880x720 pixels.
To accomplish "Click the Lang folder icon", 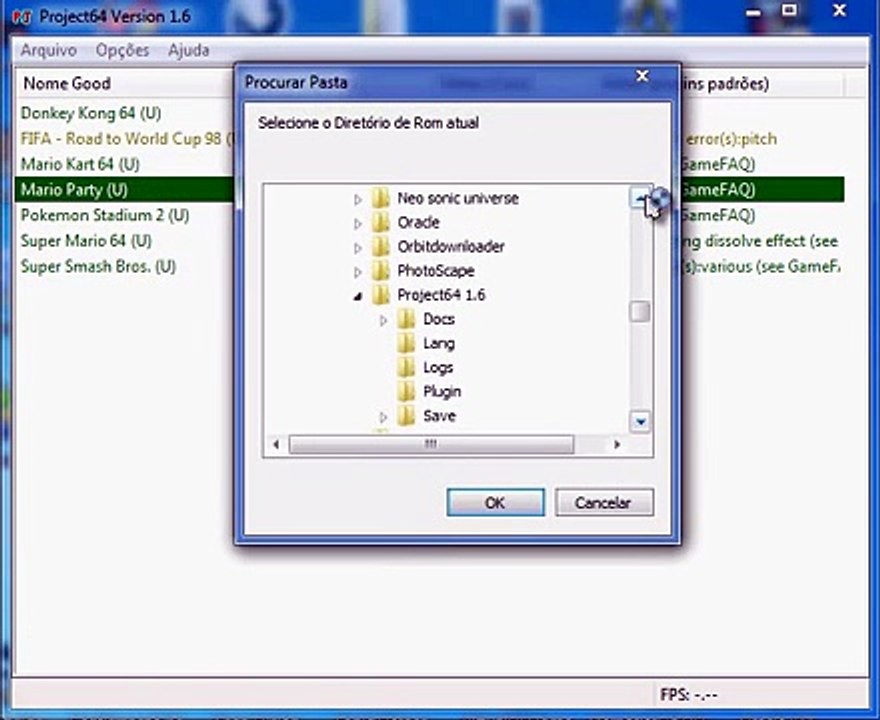I will [x=406, y=343].
